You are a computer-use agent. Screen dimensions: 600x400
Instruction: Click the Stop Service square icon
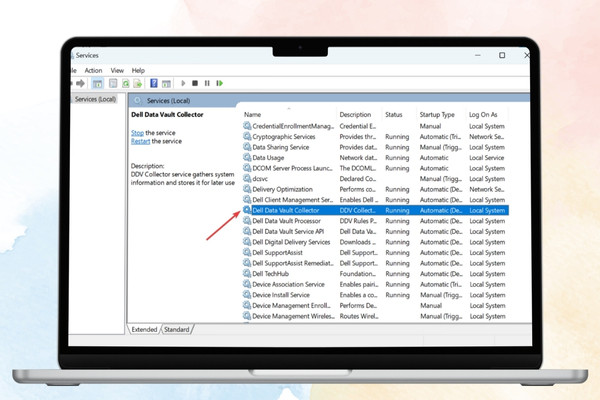195,83
